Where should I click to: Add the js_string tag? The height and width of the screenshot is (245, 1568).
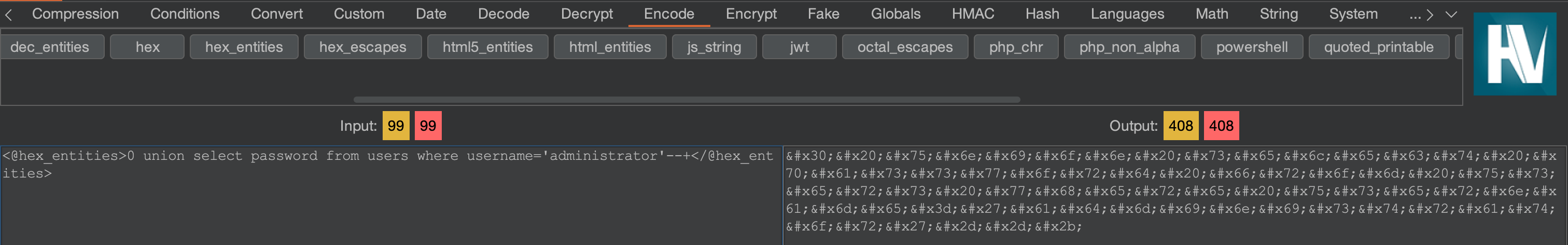coord(713,47)
